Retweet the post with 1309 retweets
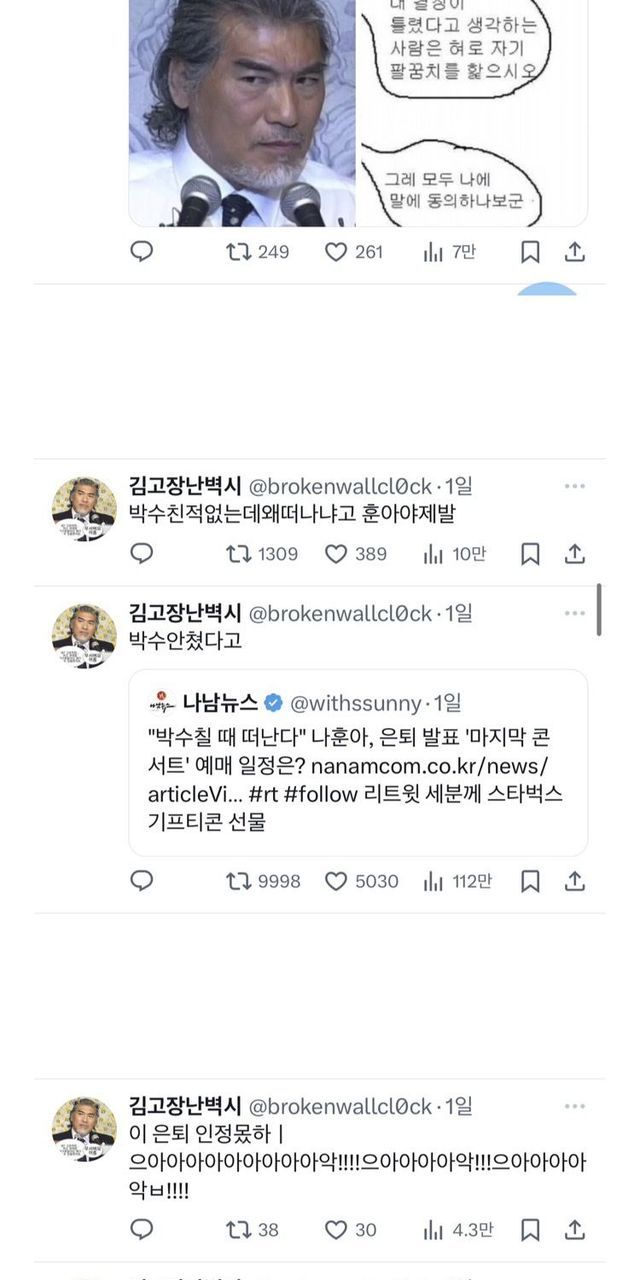The width and height of the screenshot is (640, 1280). 239,553
